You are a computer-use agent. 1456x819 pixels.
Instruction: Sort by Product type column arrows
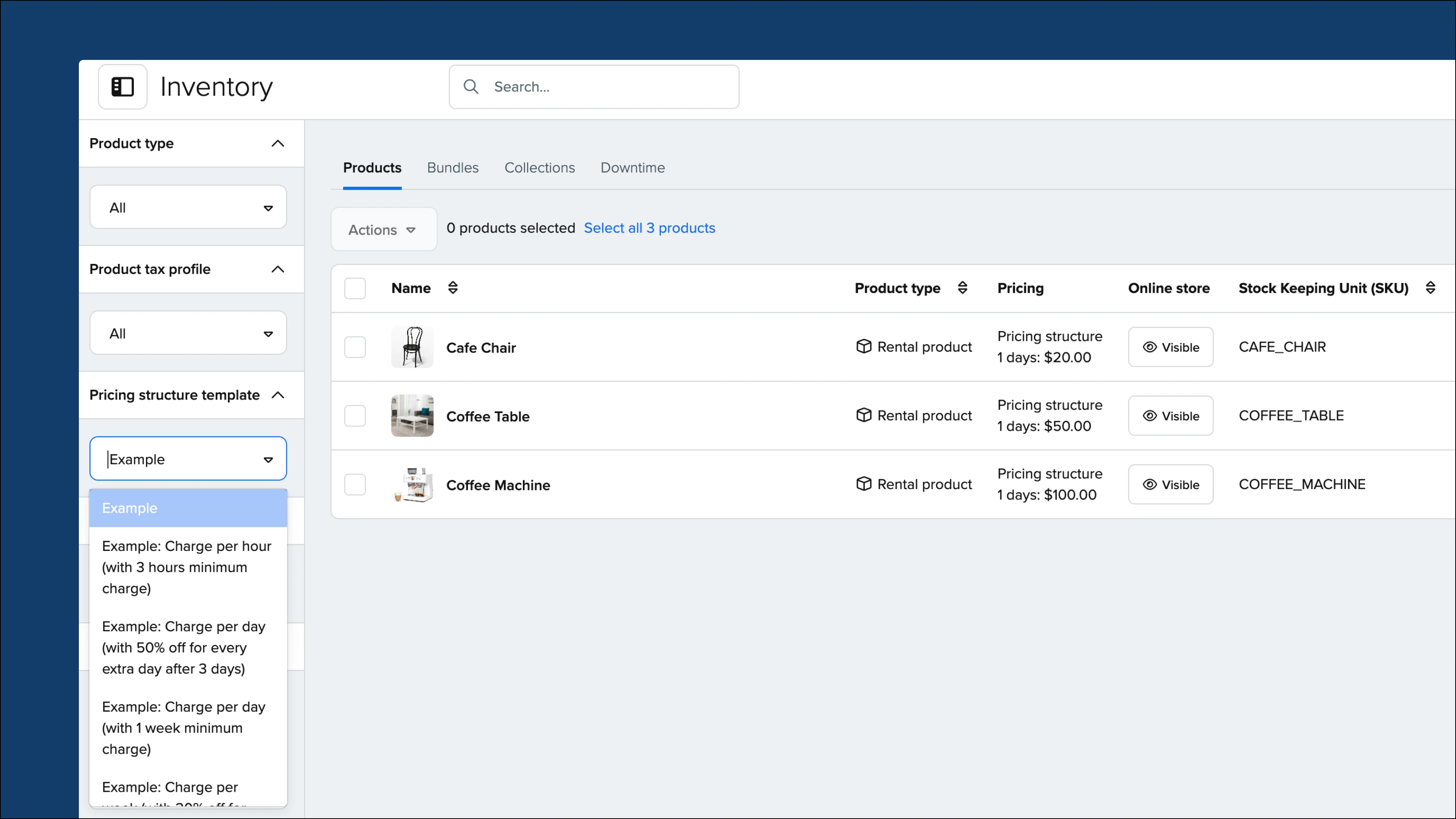tap(963, 288)
